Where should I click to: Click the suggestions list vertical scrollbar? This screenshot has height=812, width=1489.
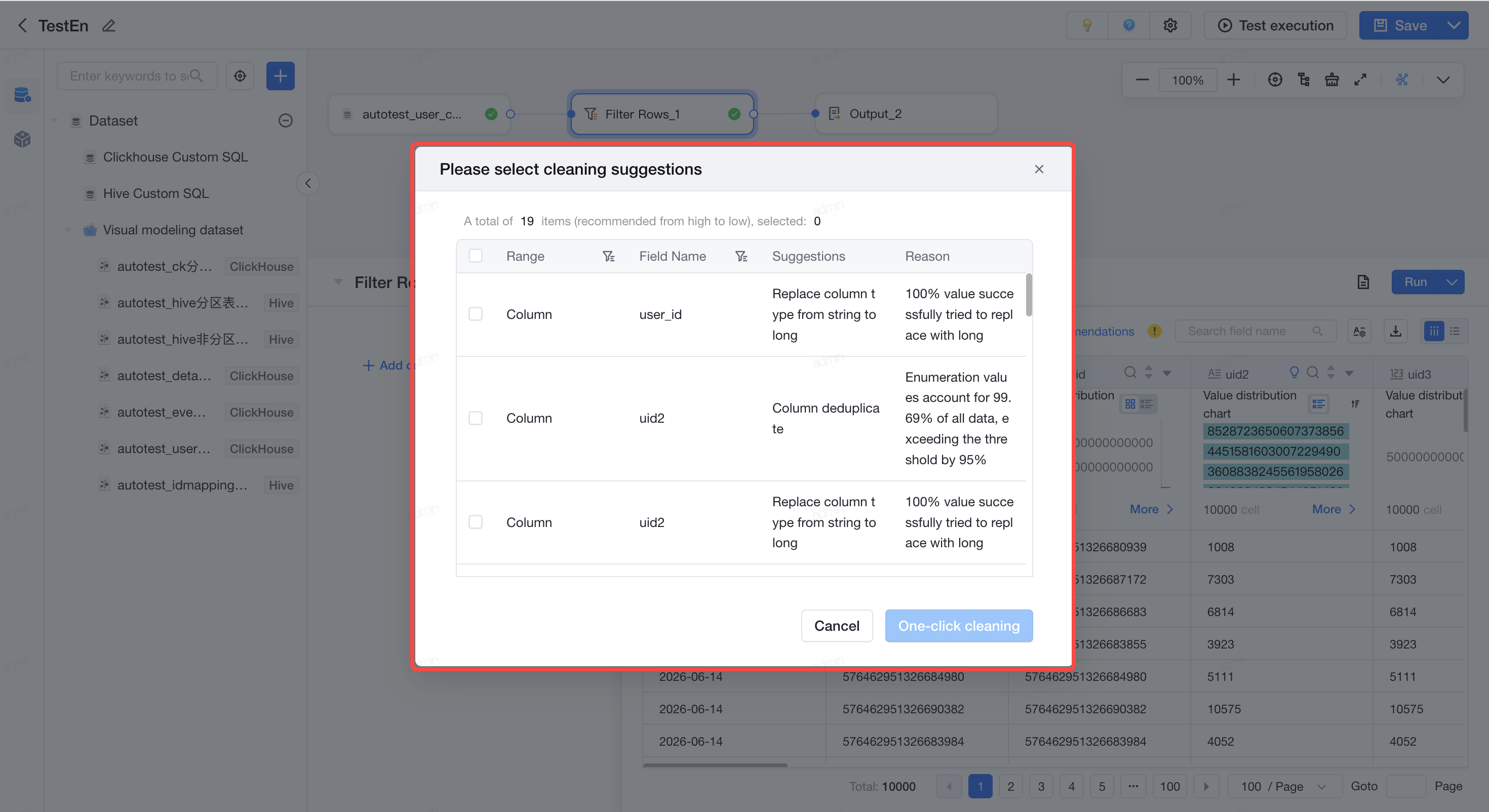tap(1029, 295)
